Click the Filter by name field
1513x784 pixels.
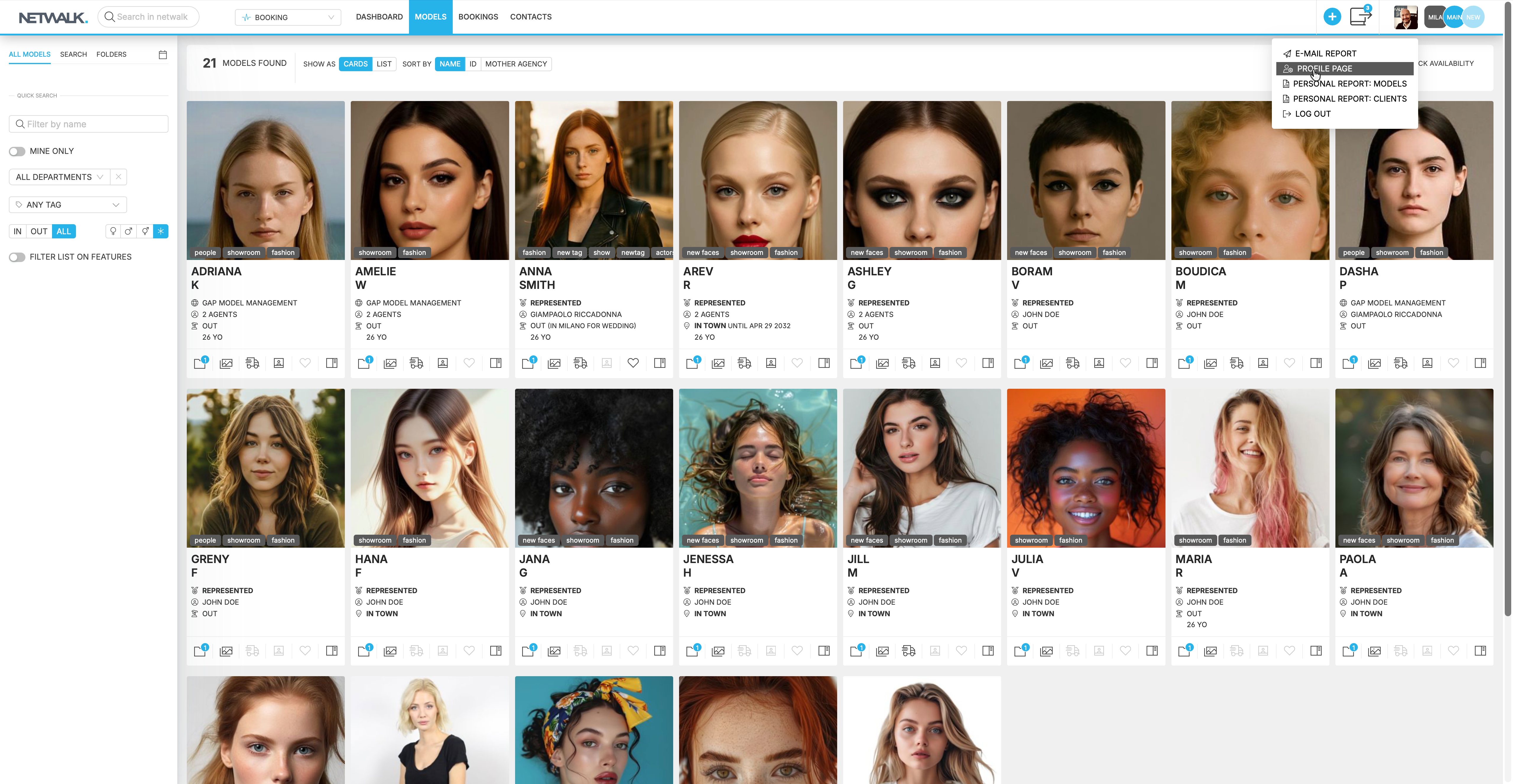click(x=89, y=124)
